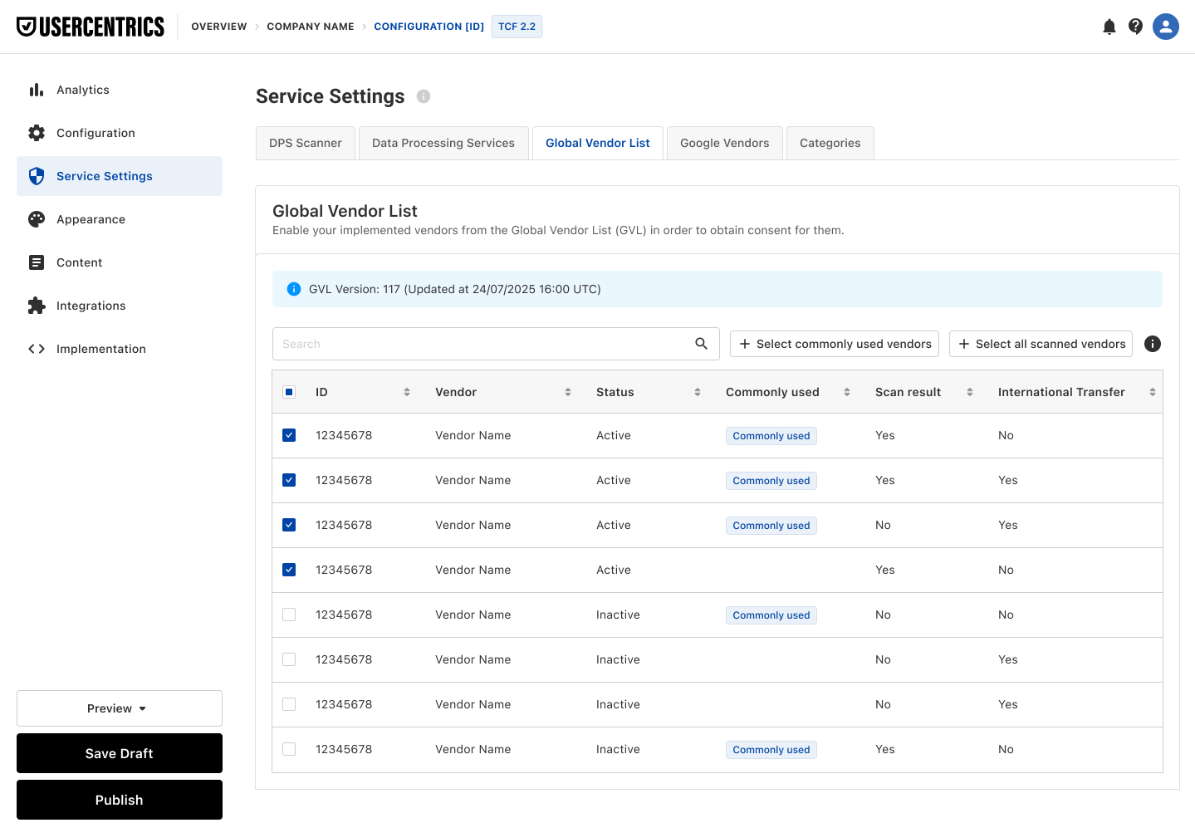The width and height of the screenshot is (1195, 836).
Task: Switch to the Google Vendors tab
Action: tap(724, 143)
